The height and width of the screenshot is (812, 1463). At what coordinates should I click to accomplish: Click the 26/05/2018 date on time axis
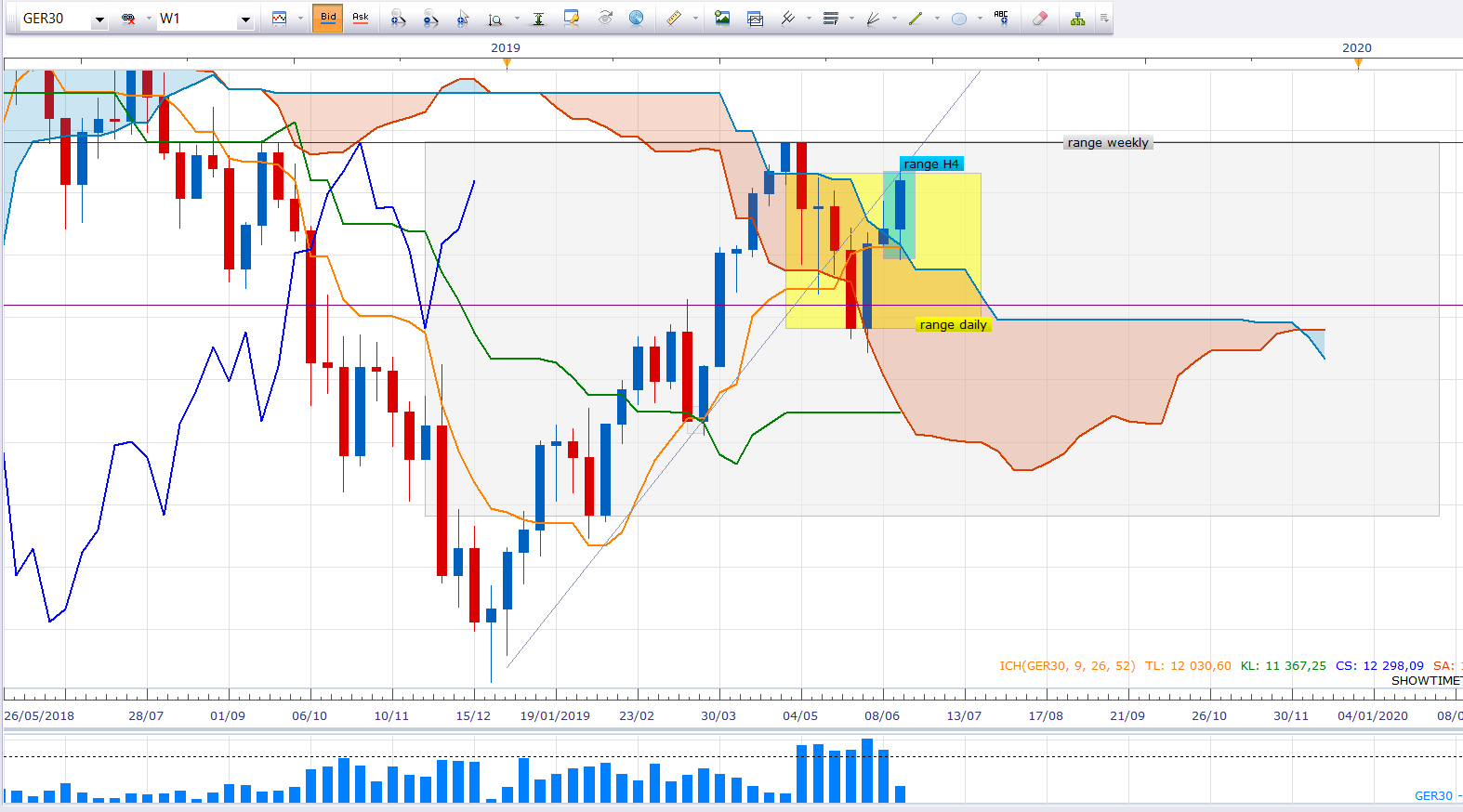pos(39,716)
